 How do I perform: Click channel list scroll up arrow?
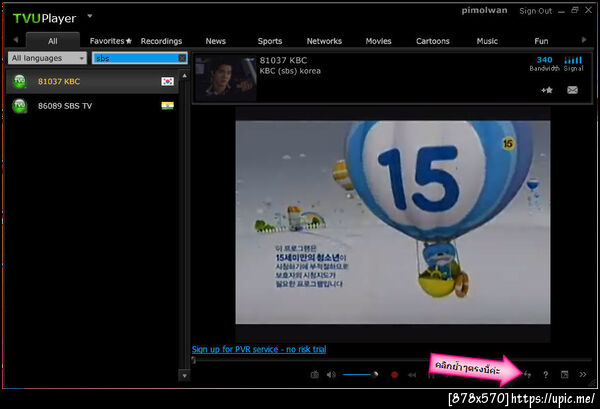pos(184,76)
